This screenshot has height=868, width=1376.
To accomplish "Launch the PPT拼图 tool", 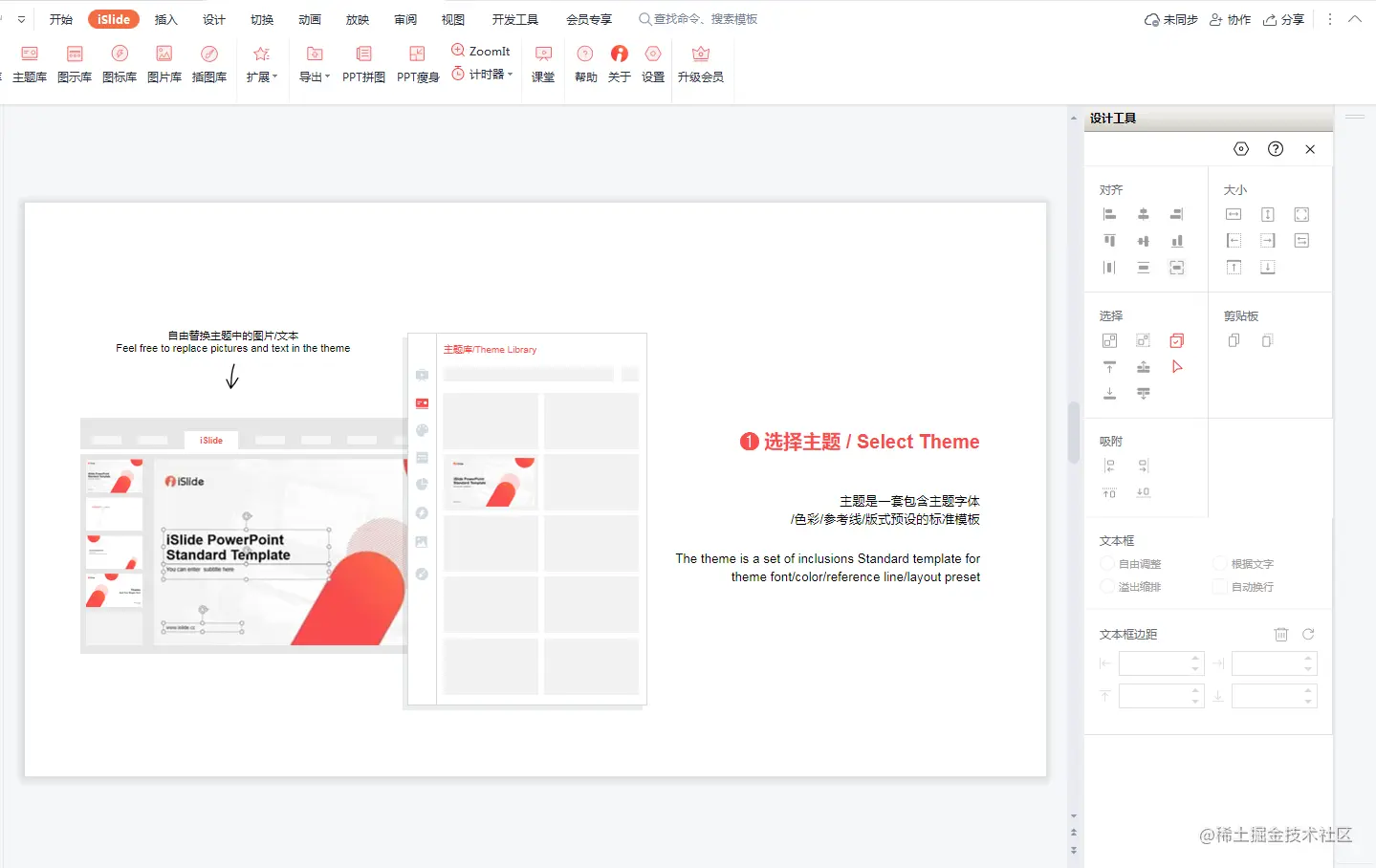I will (363, 62).
